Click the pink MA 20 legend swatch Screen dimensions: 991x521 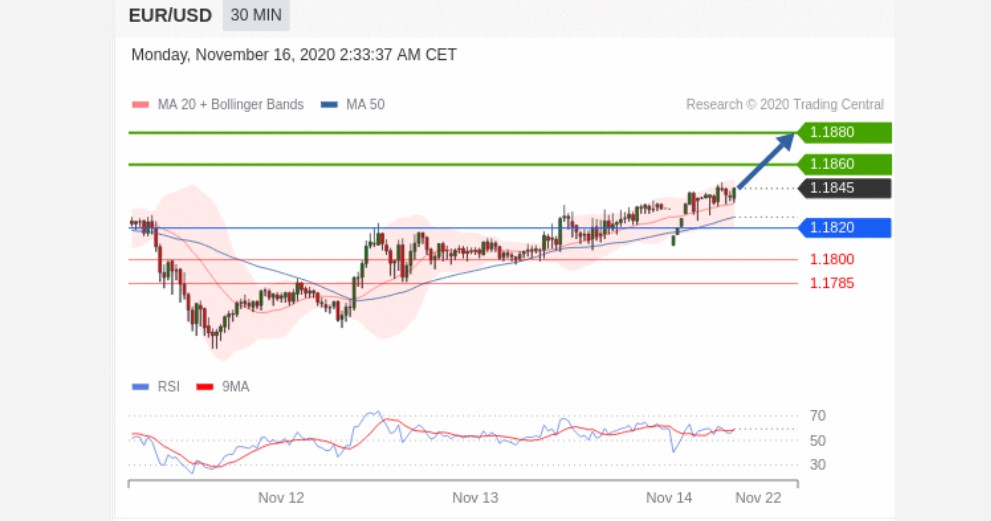[140, 105]
